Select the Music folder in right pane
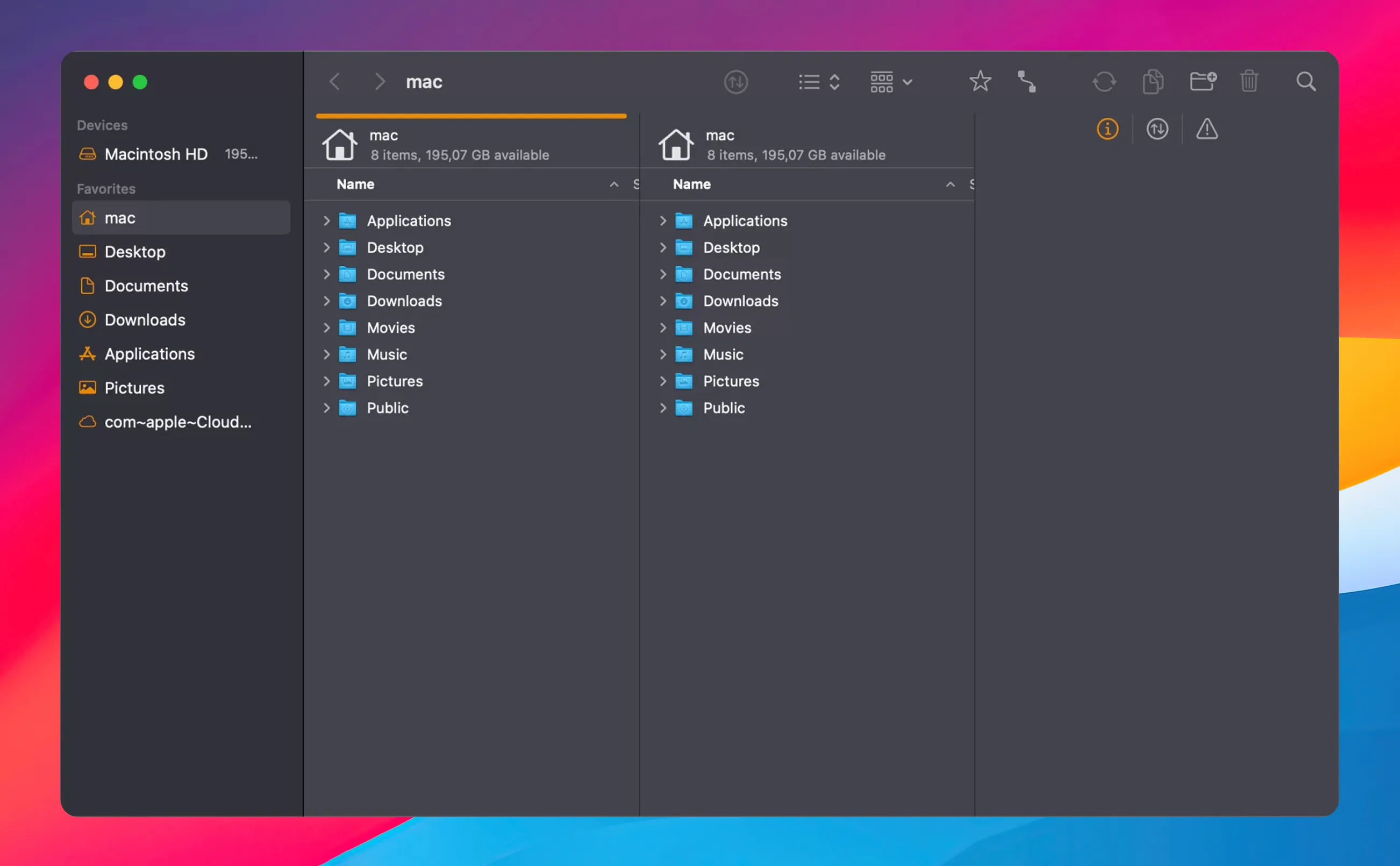 [x=723, y=354]
